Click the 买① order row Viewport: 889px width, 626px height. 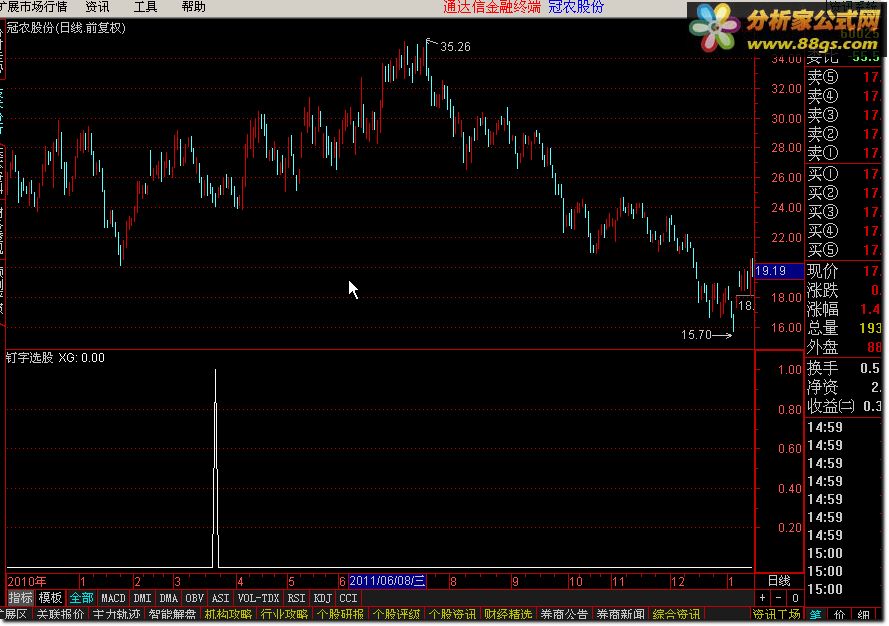point(844,174)
